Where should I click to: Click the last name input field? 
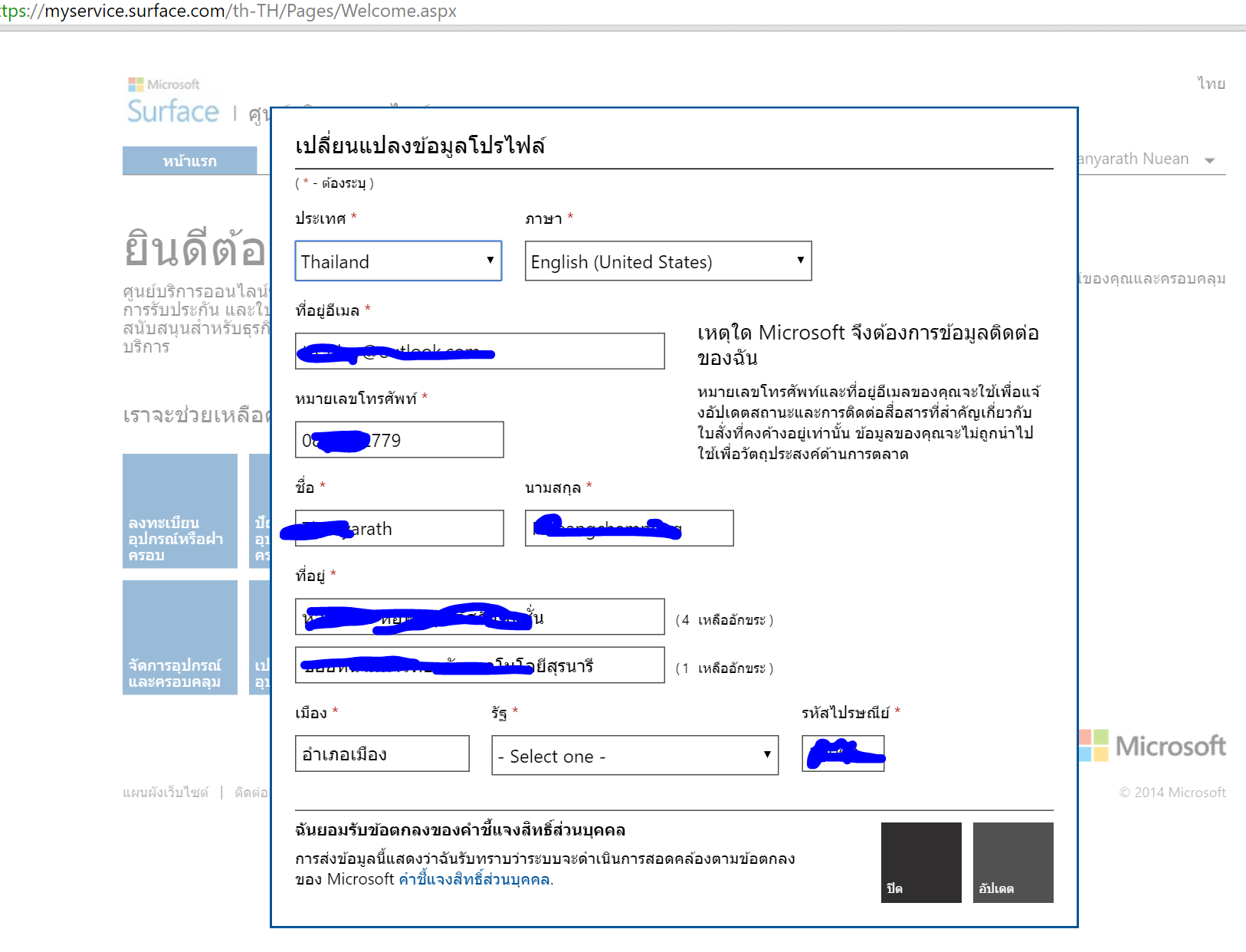tap(629, 528)
